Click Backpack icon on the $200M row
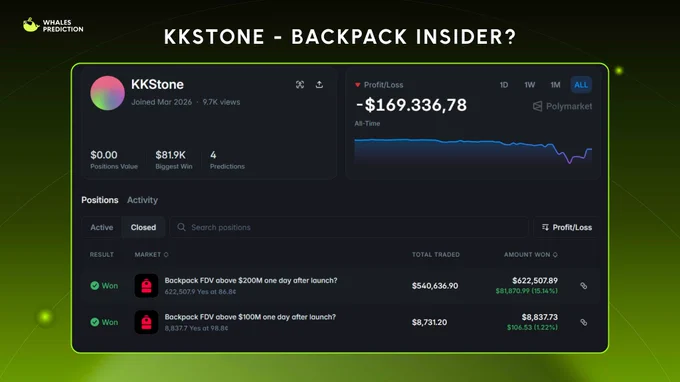The image size is (680, 382). (x=146, y=286)
